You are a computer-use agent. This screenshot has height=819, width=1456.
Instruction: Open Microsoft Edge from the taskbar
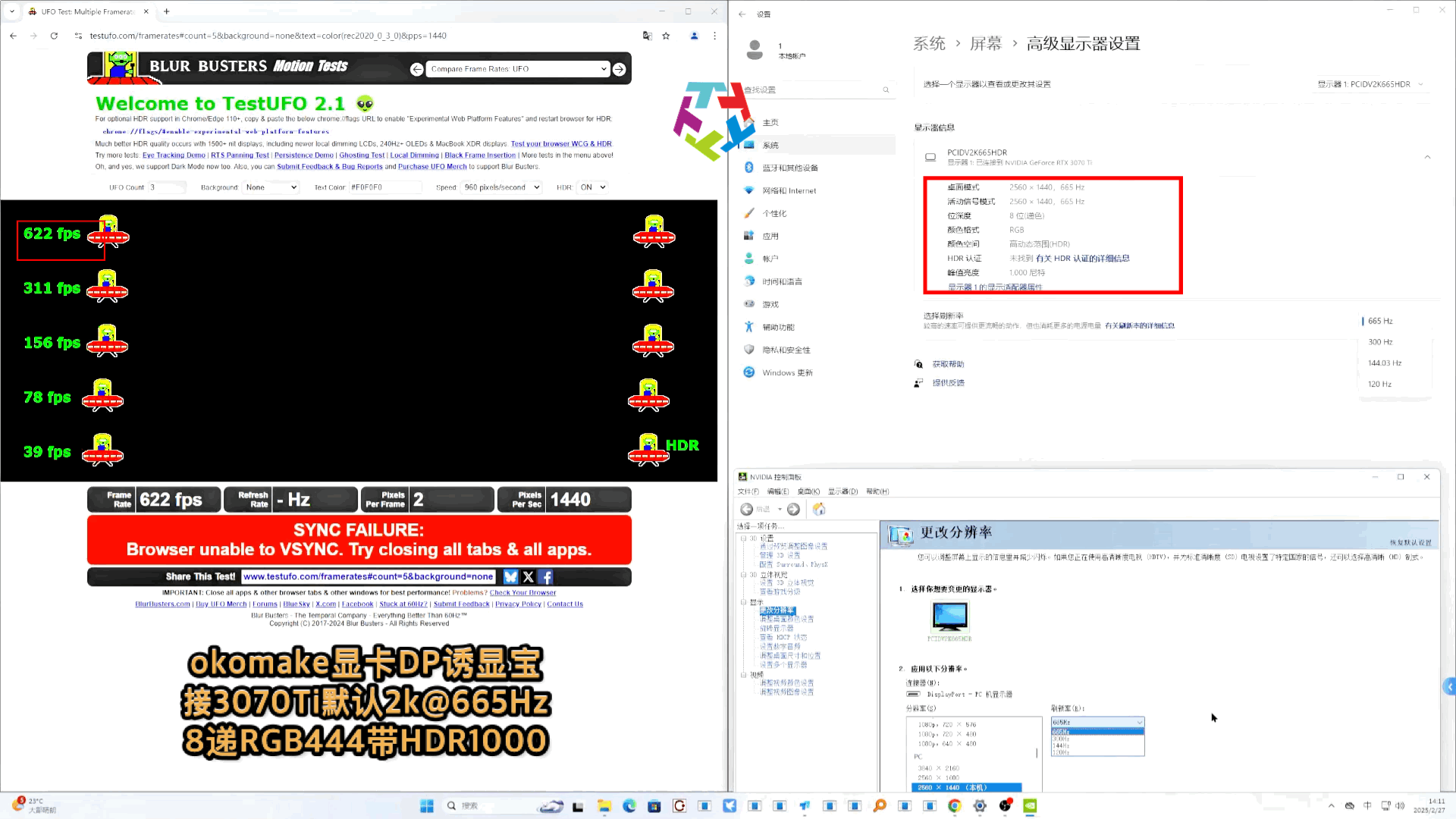[x=629, y=805]
